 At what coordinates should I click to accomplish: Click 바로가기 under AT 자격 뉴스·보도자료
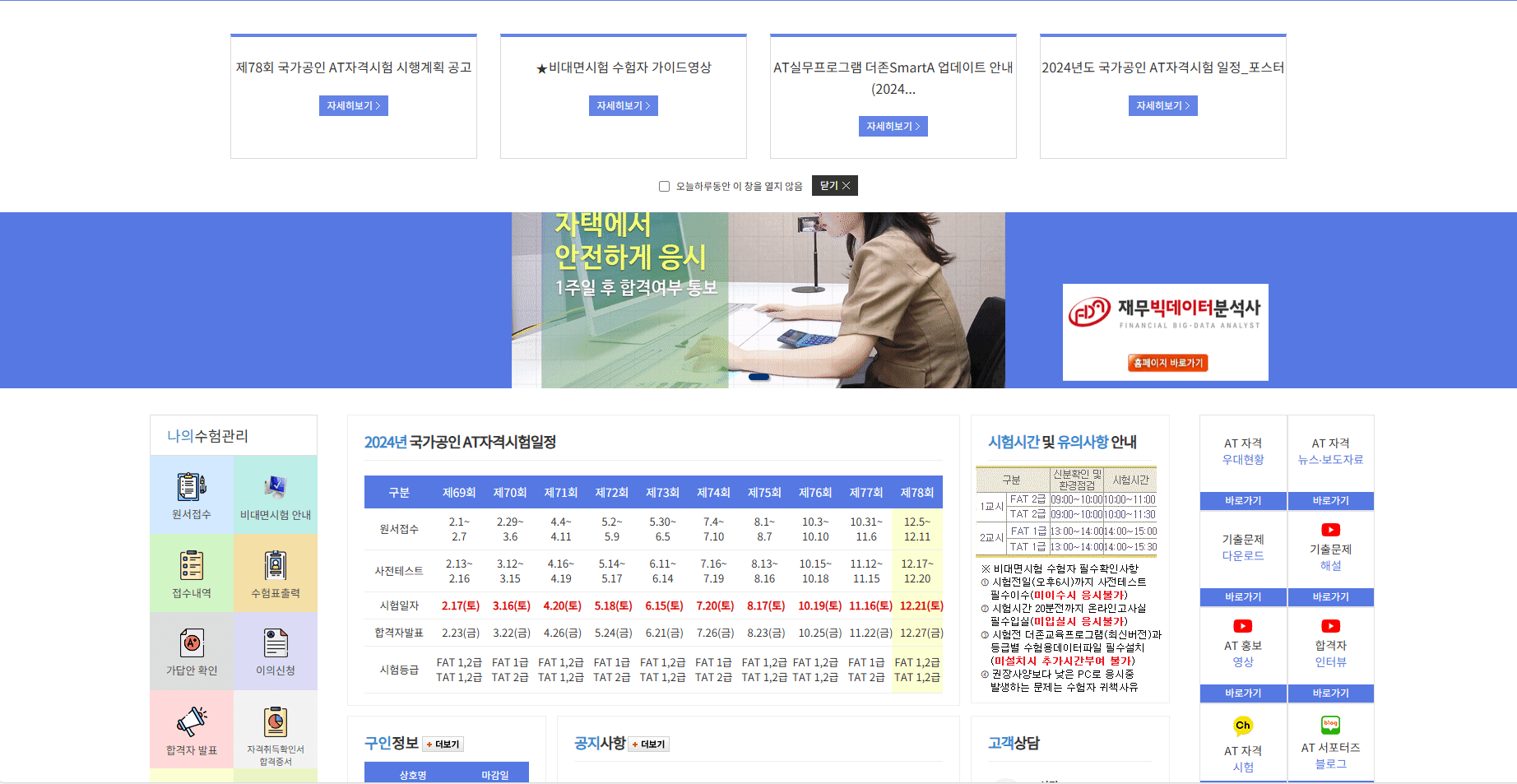tap(1330, 501)
